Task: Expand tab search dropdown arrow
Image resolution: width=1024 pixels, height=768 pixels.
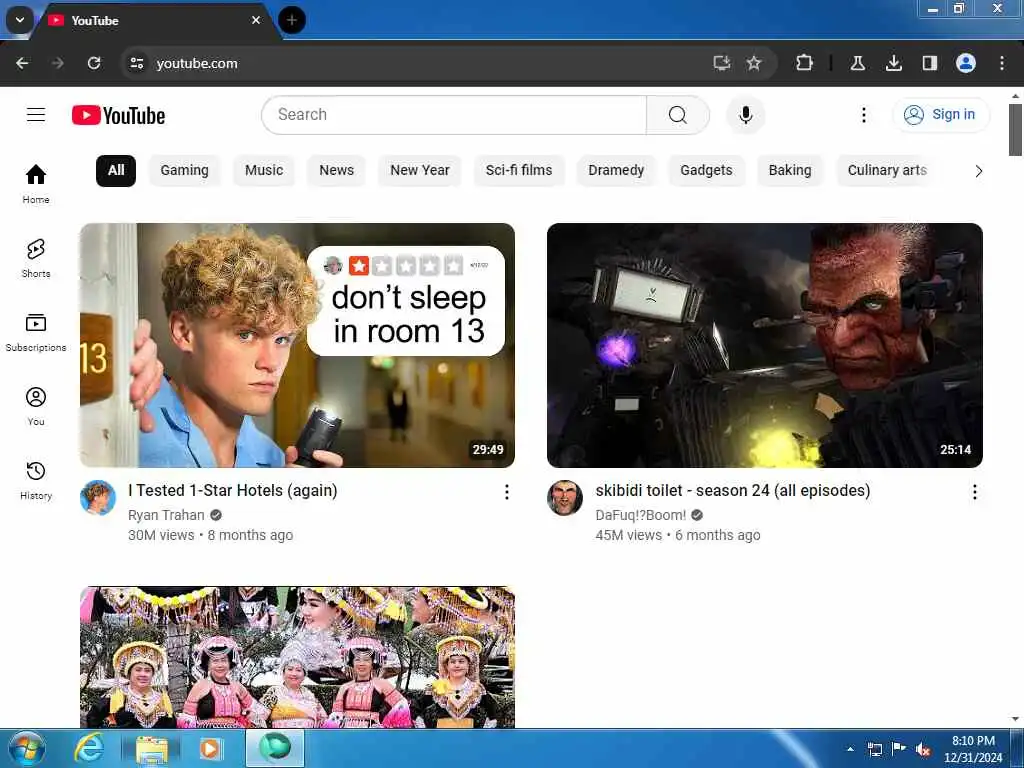Action: click(x=20, y=20)
